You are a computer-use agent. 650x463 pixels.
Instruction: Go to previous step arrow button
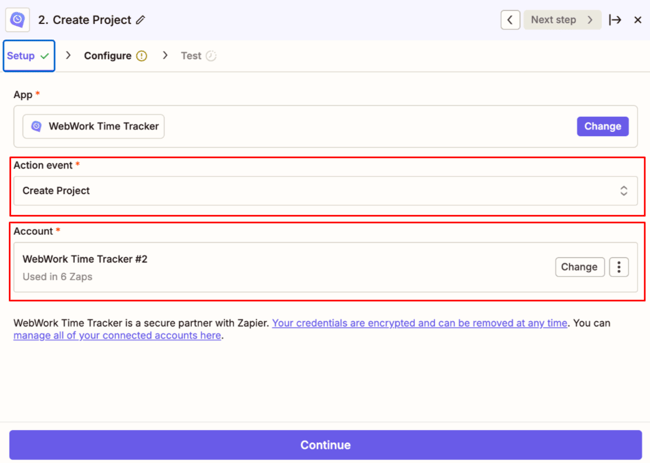510,19
